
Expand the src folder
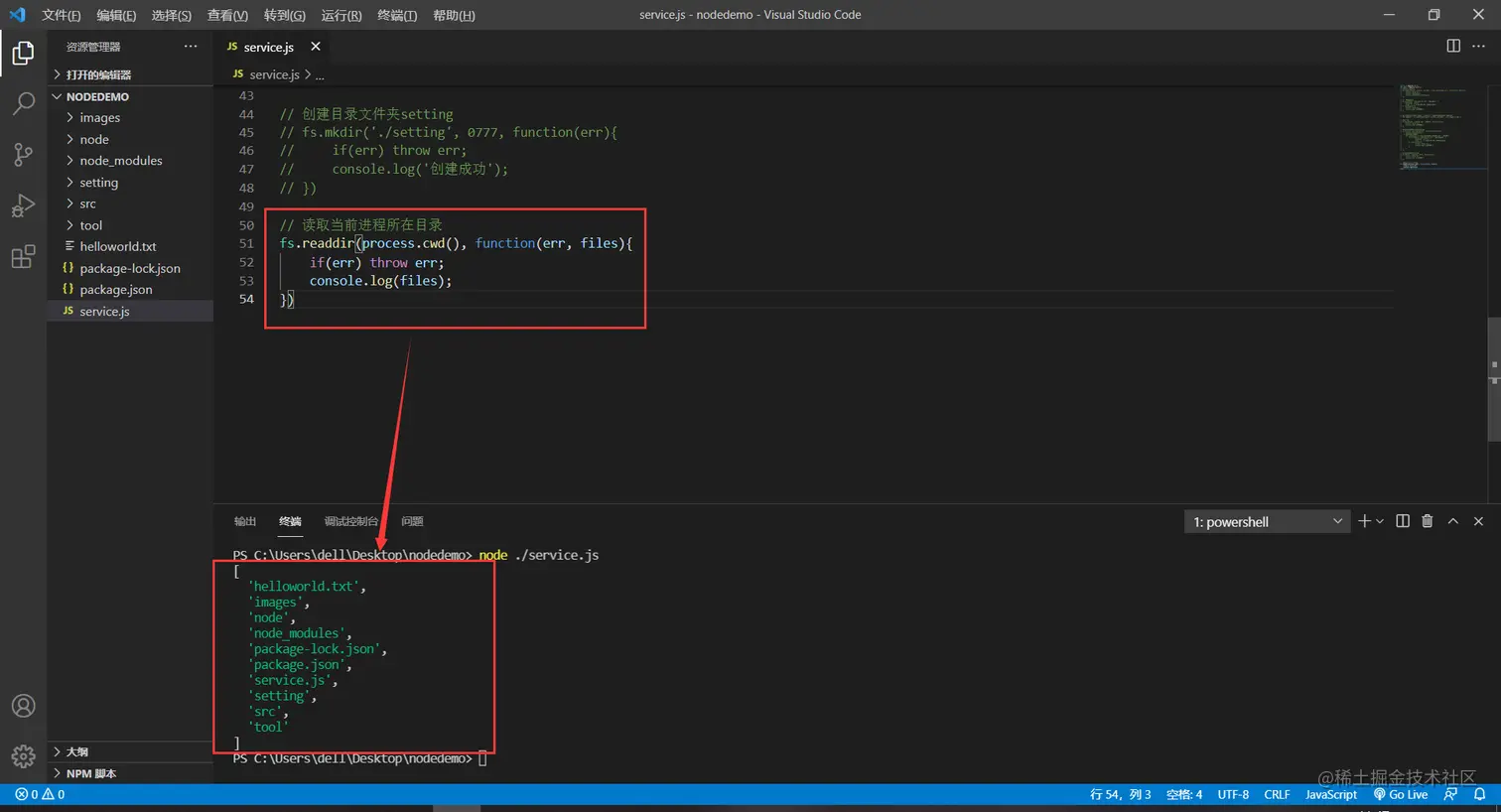(x=130, y=203)
